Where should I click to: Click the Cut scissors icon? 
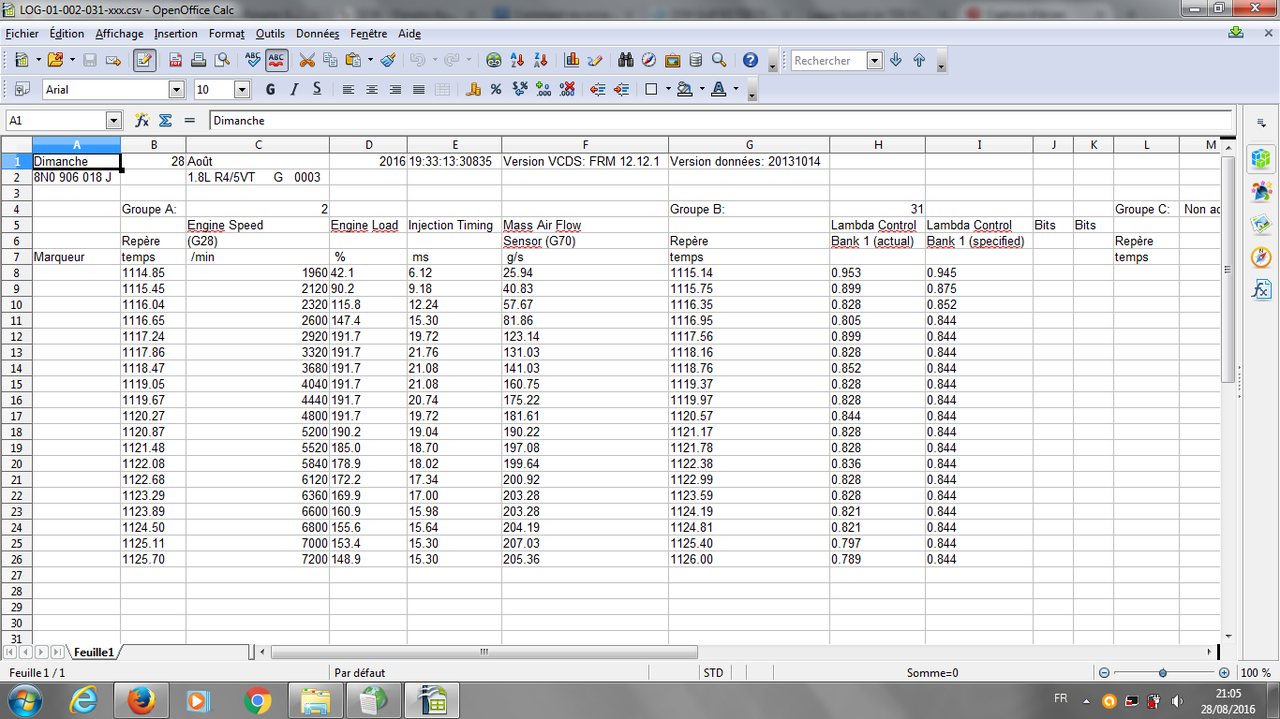click(307, 60)
